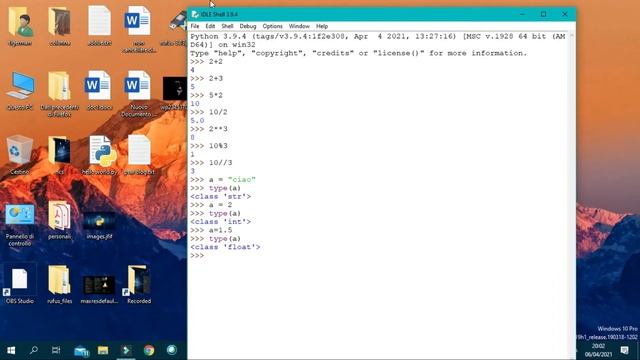Open the Options menu in IDLE

(x=272, y=26)
